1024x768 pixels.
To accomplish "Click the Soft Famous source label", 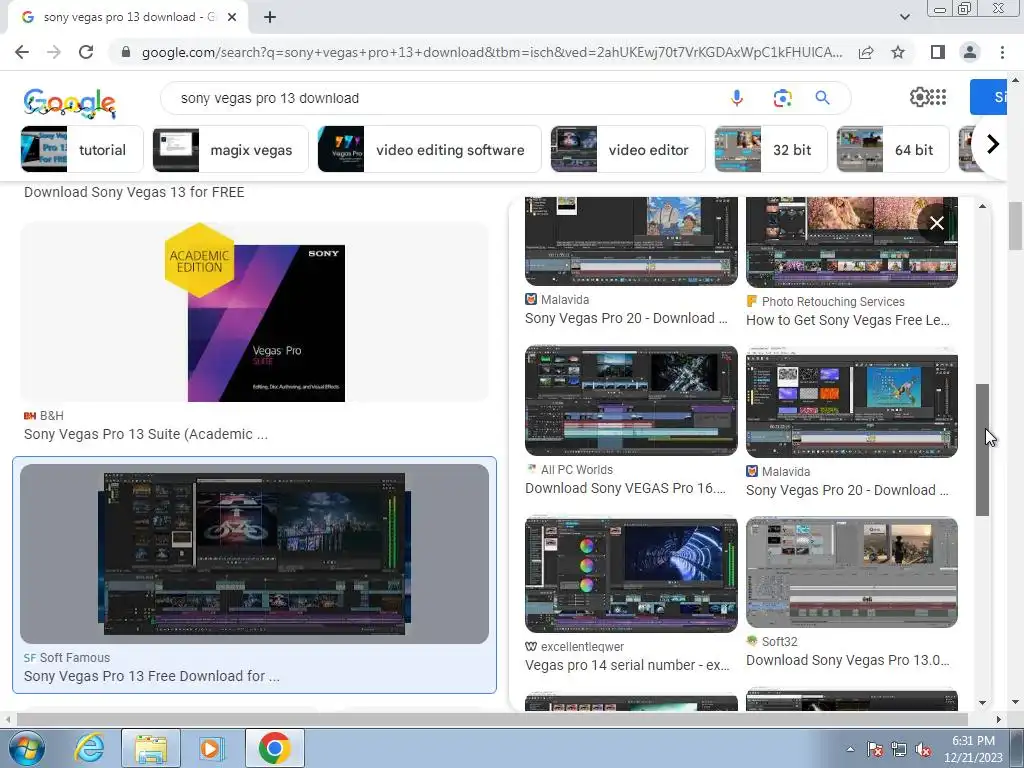I will pyautogui.click(x=67, y=658).
